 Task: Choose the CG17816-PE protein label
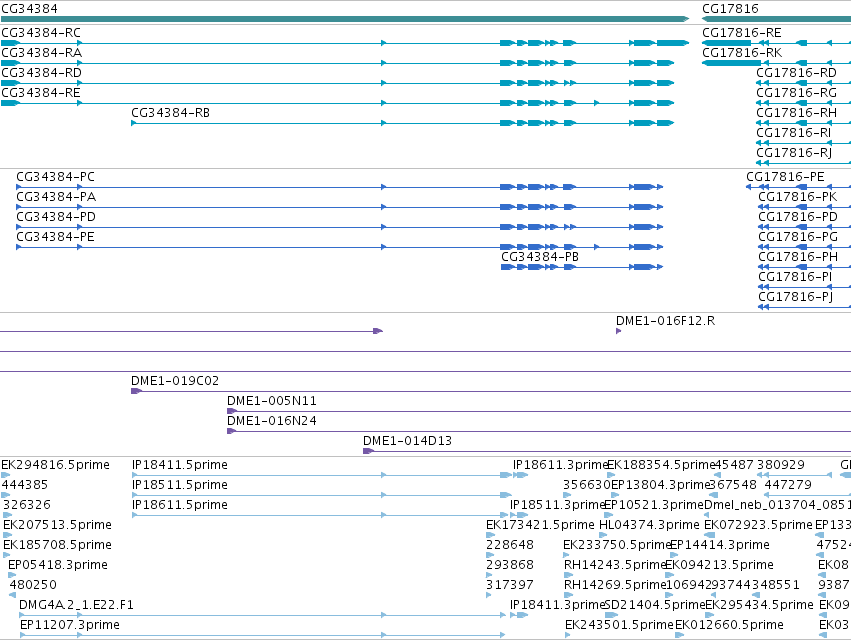click(785, 177)
